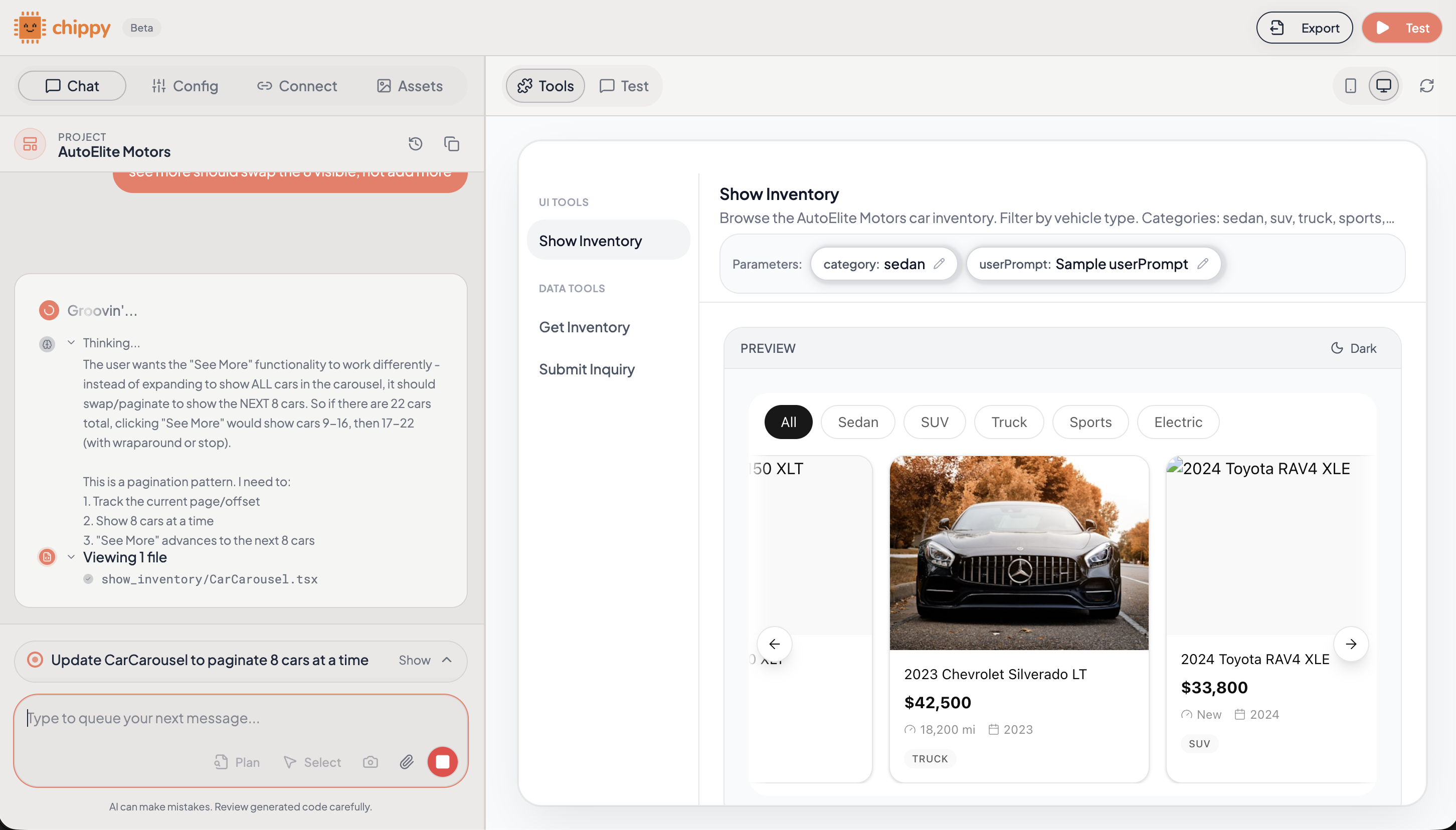
Task: Click the copy project icon
Action: pyautogui.click(x=452, y=144)
